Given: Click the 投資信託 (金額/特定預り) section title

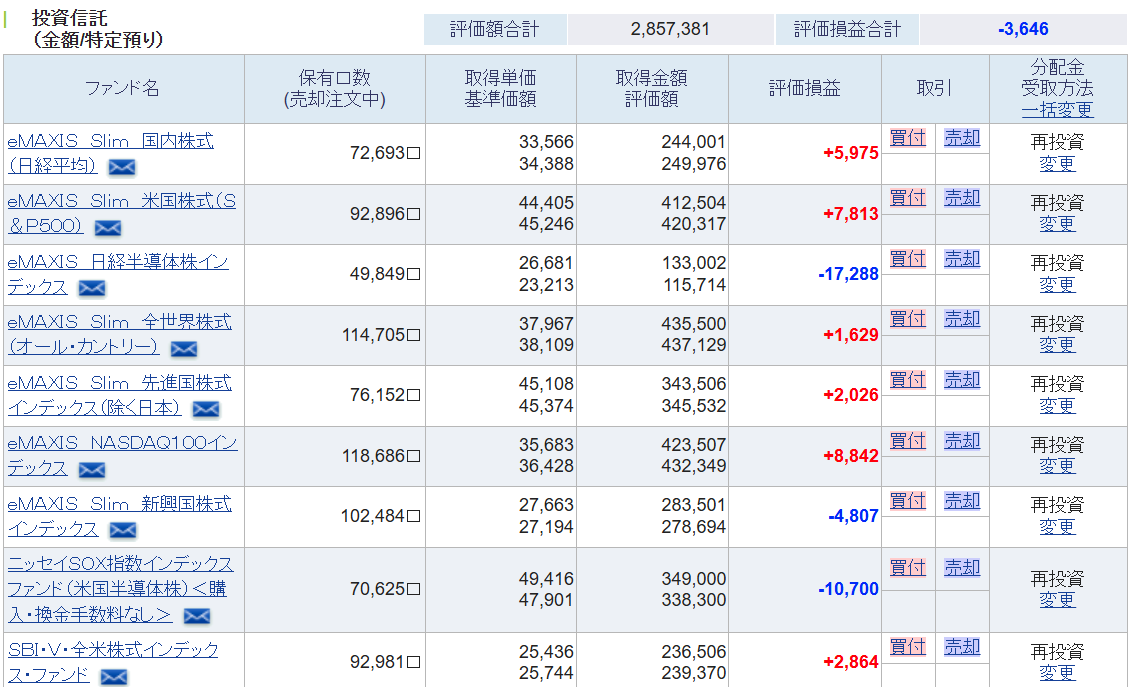Looking at the screenshot, I should 98,28.
